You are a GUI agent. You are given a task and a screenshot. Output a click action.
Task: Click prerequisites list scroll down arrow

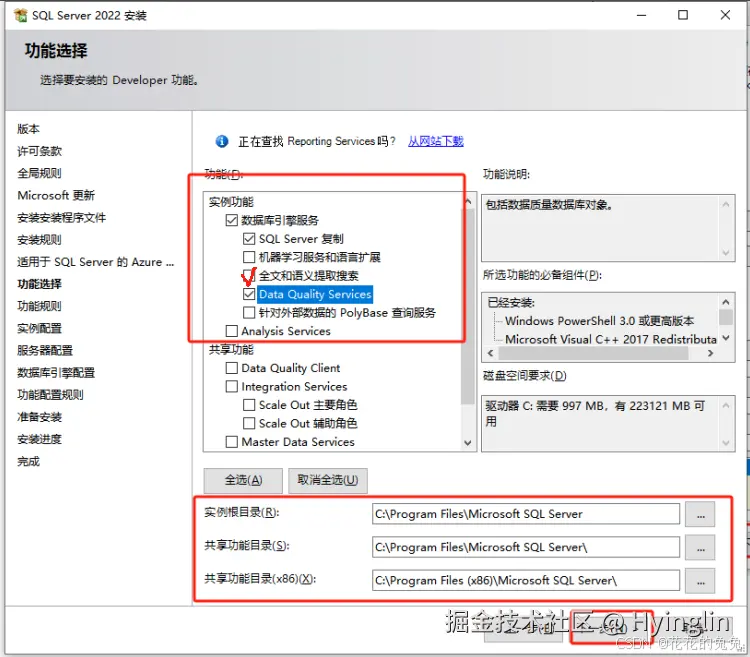[726, 338]
